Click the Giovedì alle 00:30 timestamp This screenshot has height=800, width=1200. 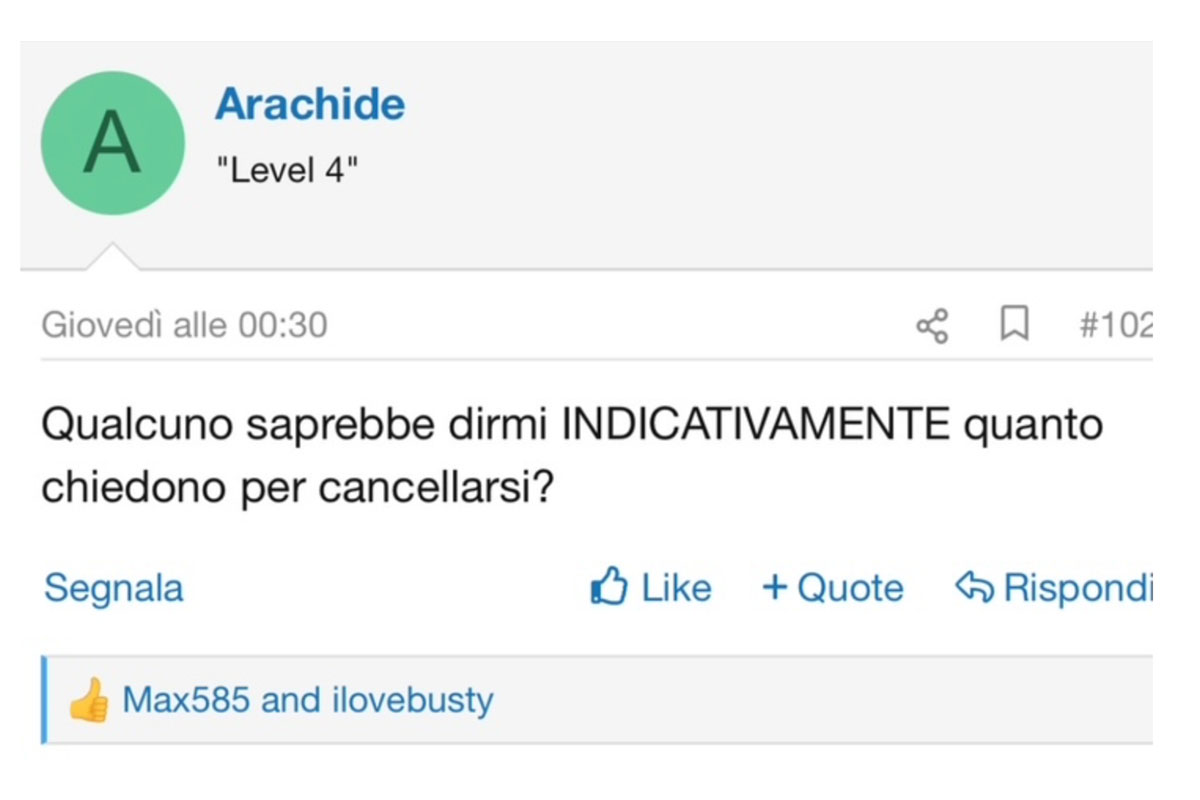click(184, 326)
